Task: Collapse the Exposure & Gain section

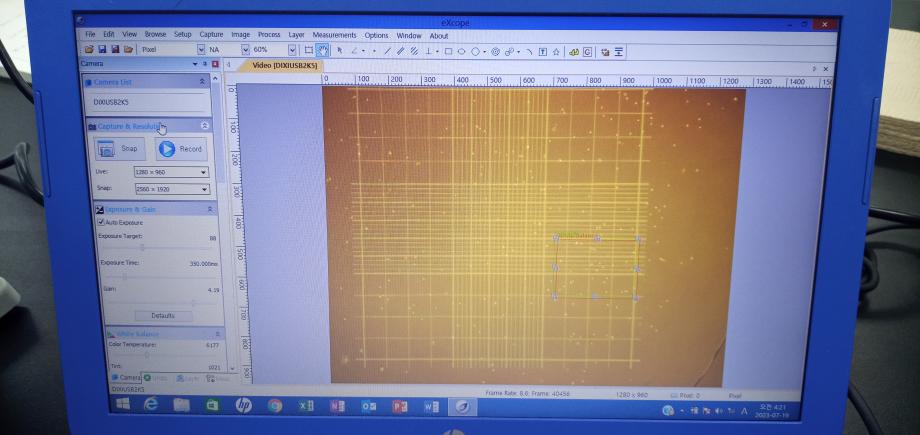Action: pyautogui.click(x=209, y=209)
